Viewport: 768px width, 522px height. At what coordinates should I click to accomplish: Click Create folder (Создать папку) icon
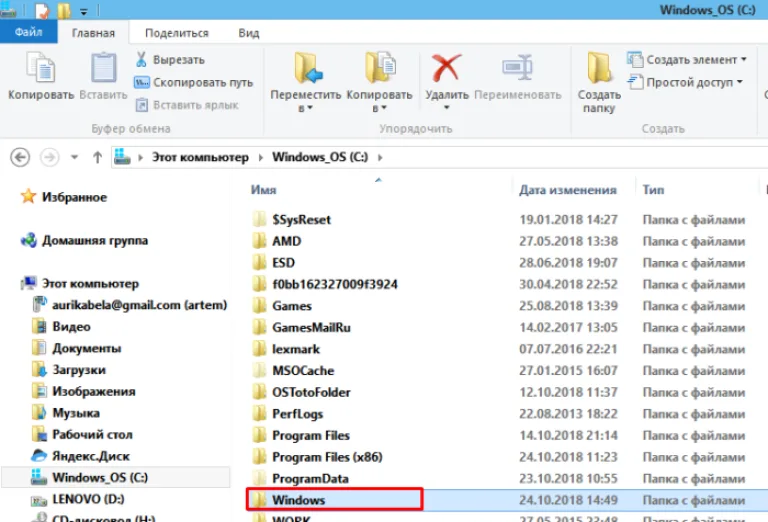click(599, 68)
